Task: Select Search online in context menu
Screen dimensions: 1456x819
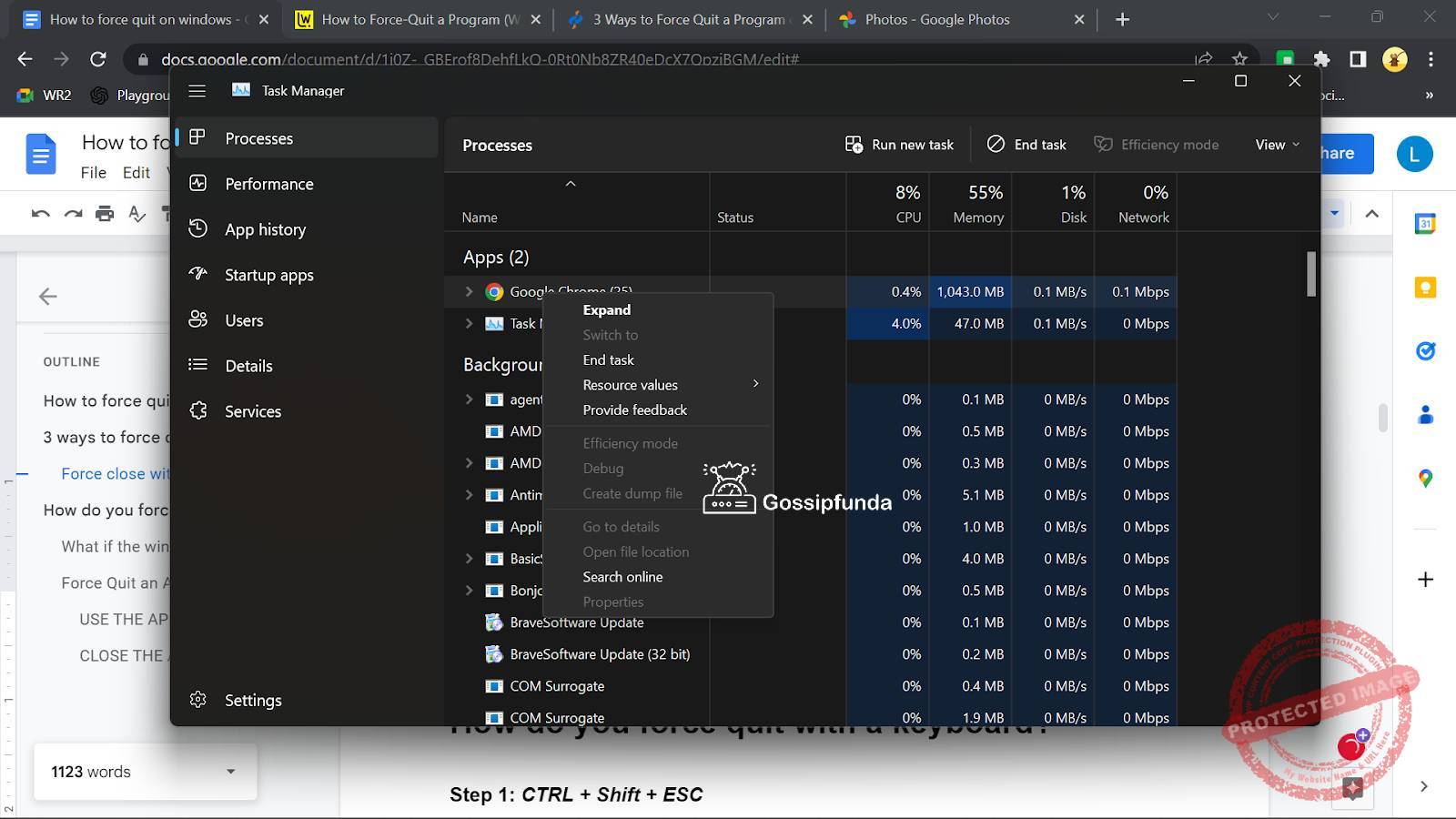Action: click(622, 577)
